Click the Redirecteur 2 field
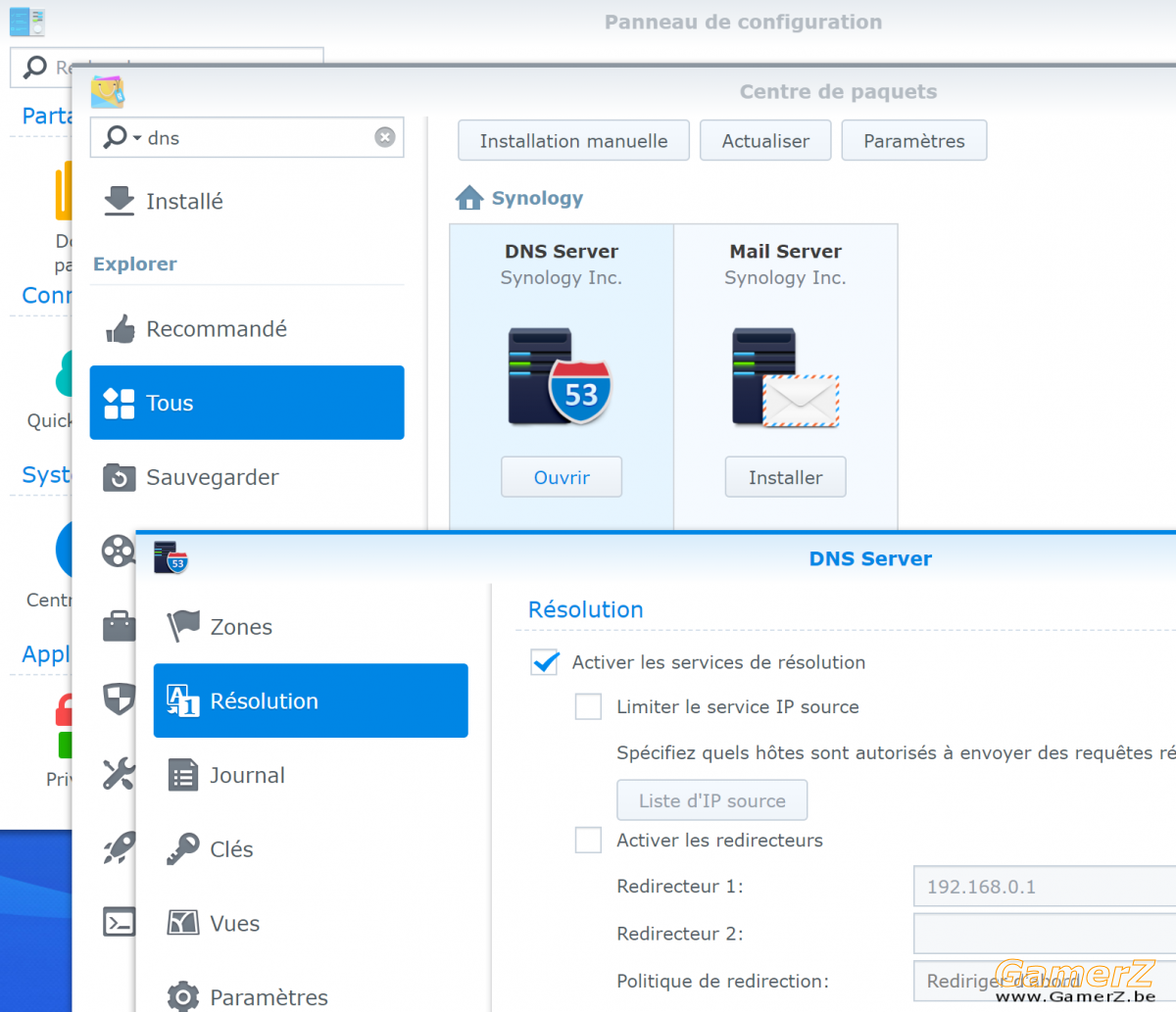 (1045, 934)
